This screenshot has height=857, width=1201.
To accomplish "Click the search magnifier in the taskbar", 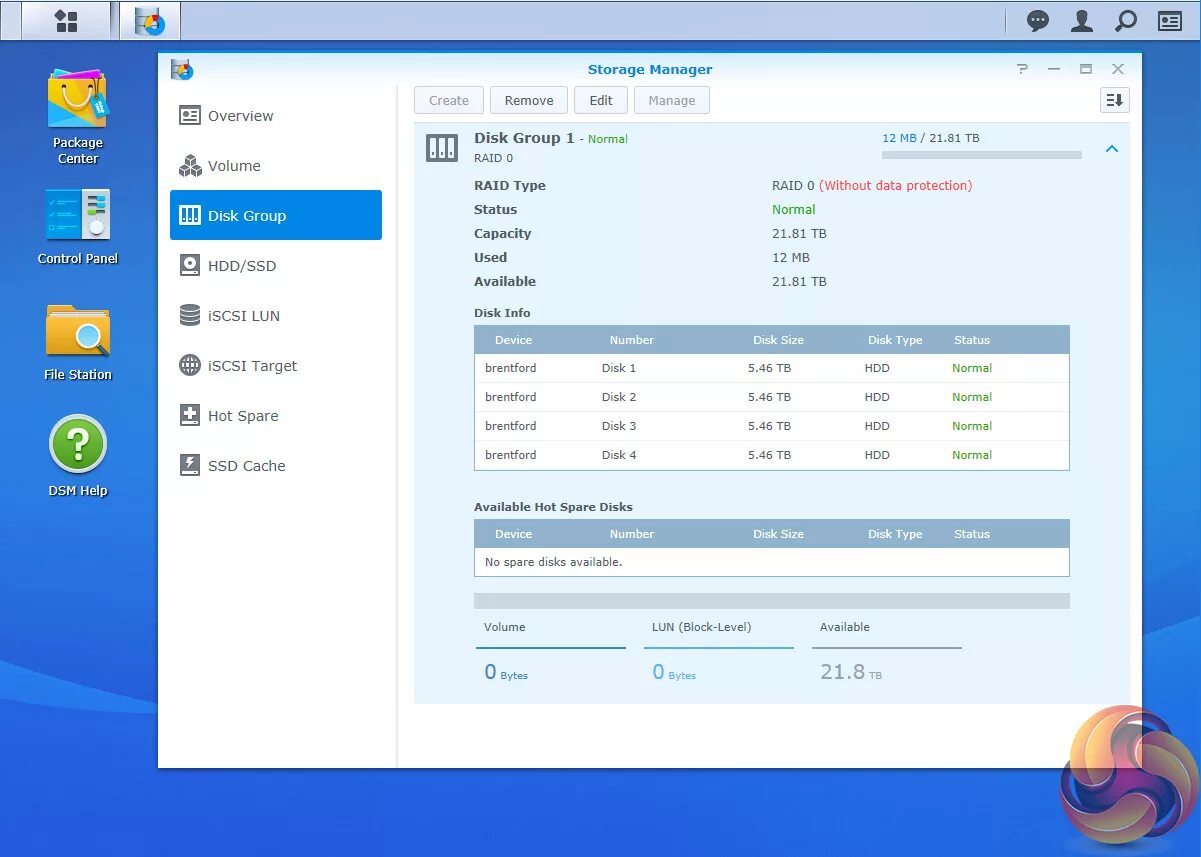I will [1126, 20].
